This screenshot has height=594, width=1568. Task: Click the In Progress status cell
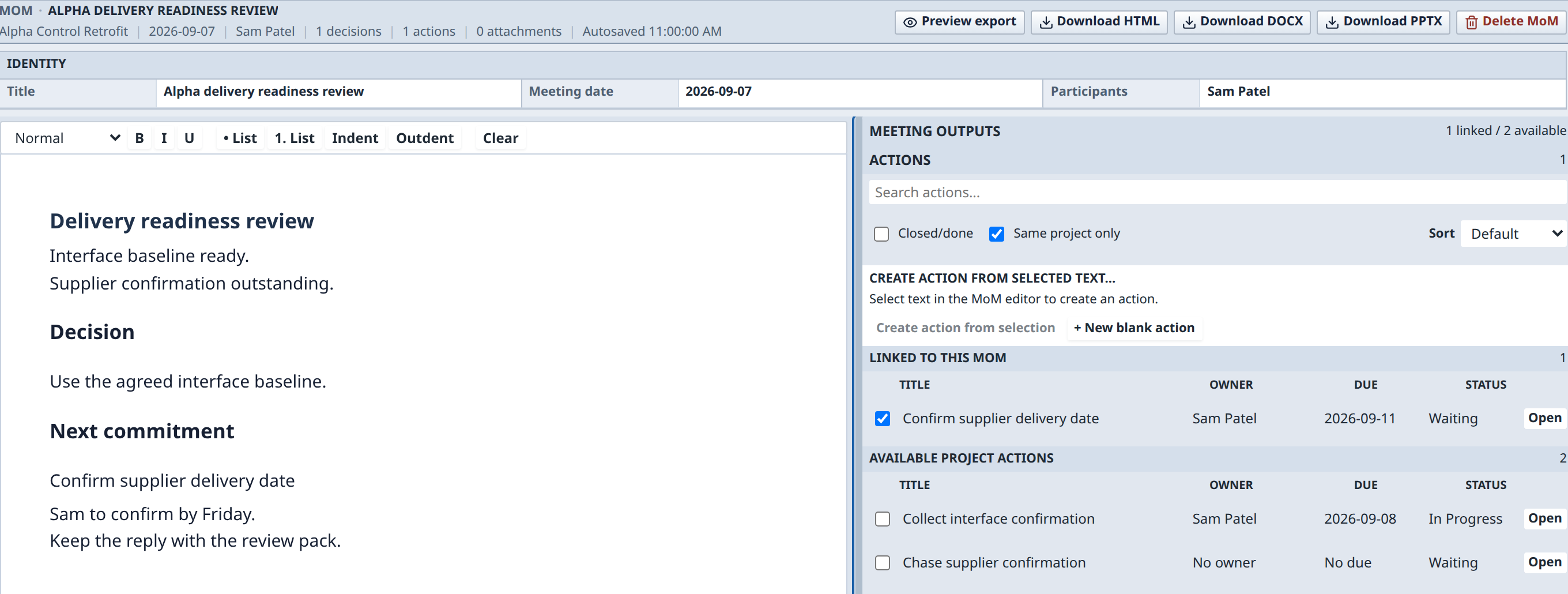tap(1465, 519)
